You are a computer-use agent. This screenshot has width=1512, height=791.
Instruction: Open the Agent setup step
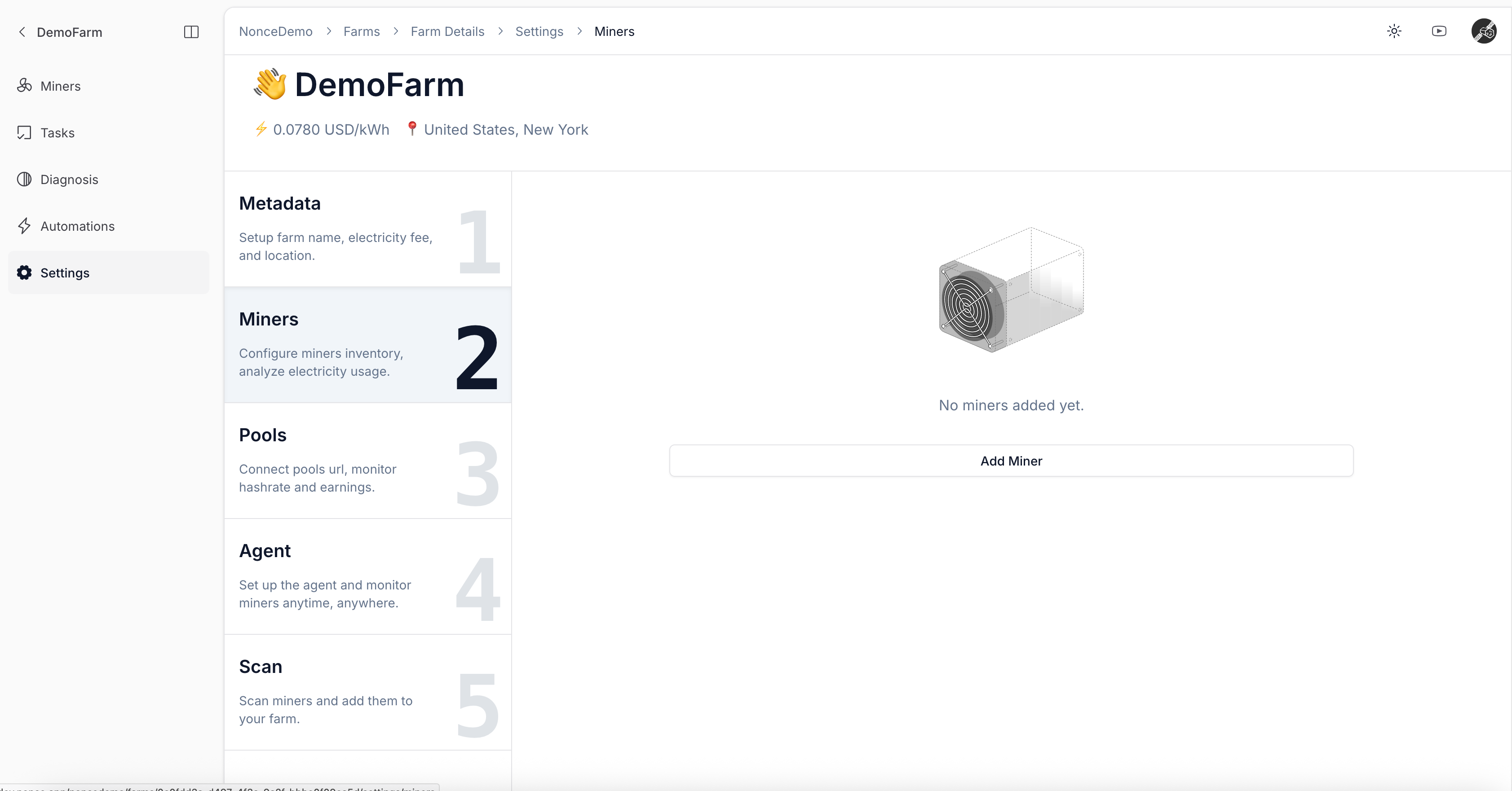367,576
